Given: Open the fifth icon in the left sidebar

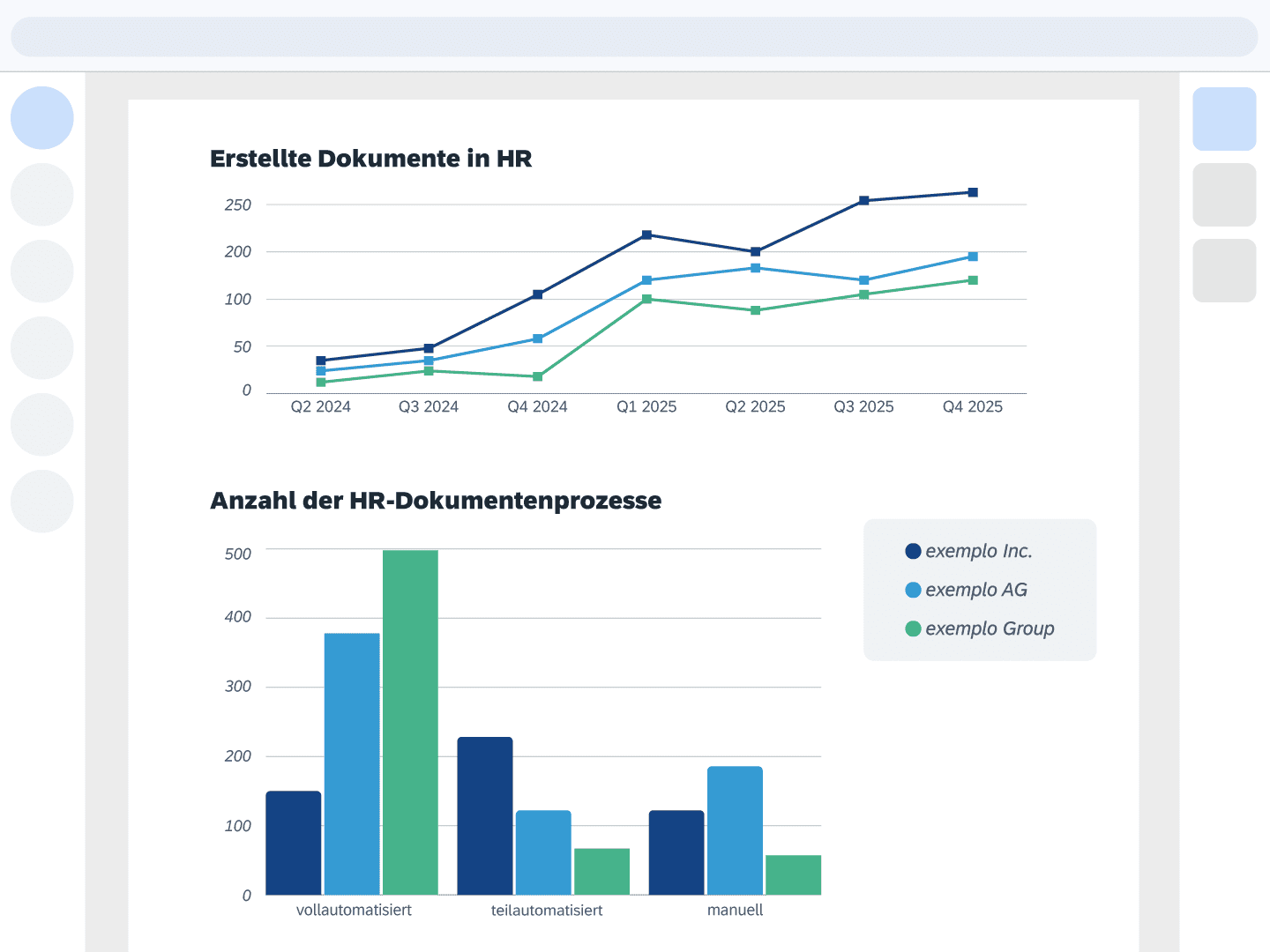Looking at the screenshot, I should (41, 424).
